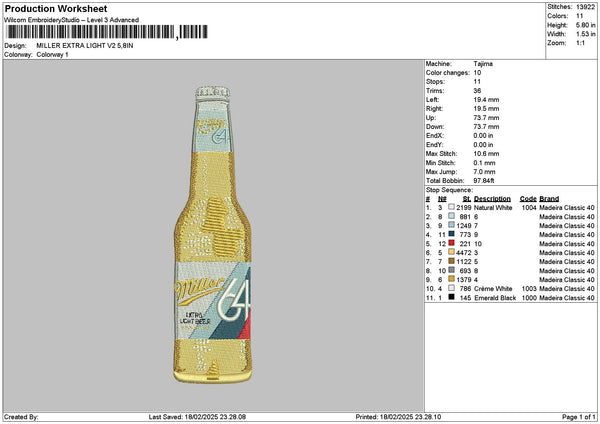This screenshot has width=600, height=424.
Task: Click the Machine value 'Tajima'
Action: pos(483,64)
